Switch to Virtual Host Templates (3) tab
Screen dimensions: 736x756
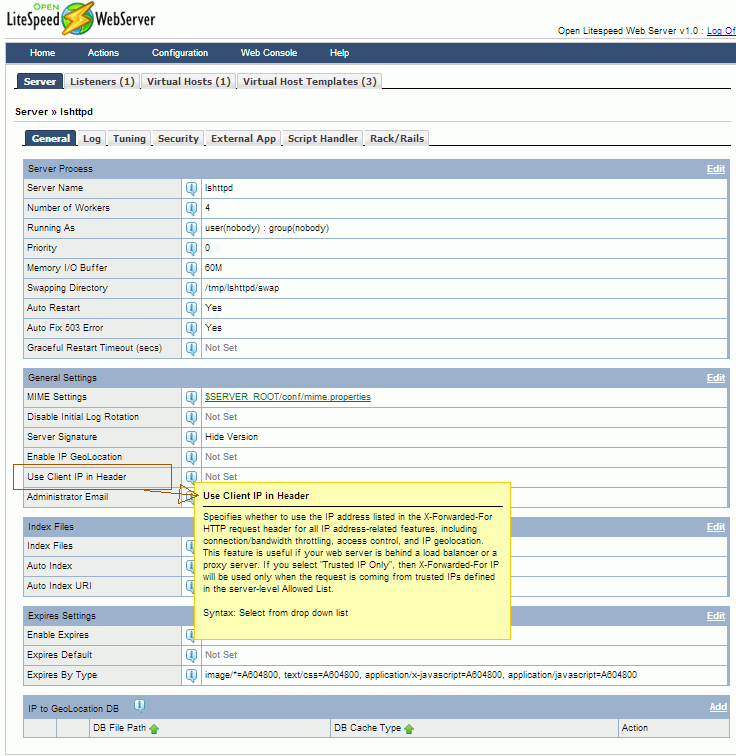coord(310,81)
